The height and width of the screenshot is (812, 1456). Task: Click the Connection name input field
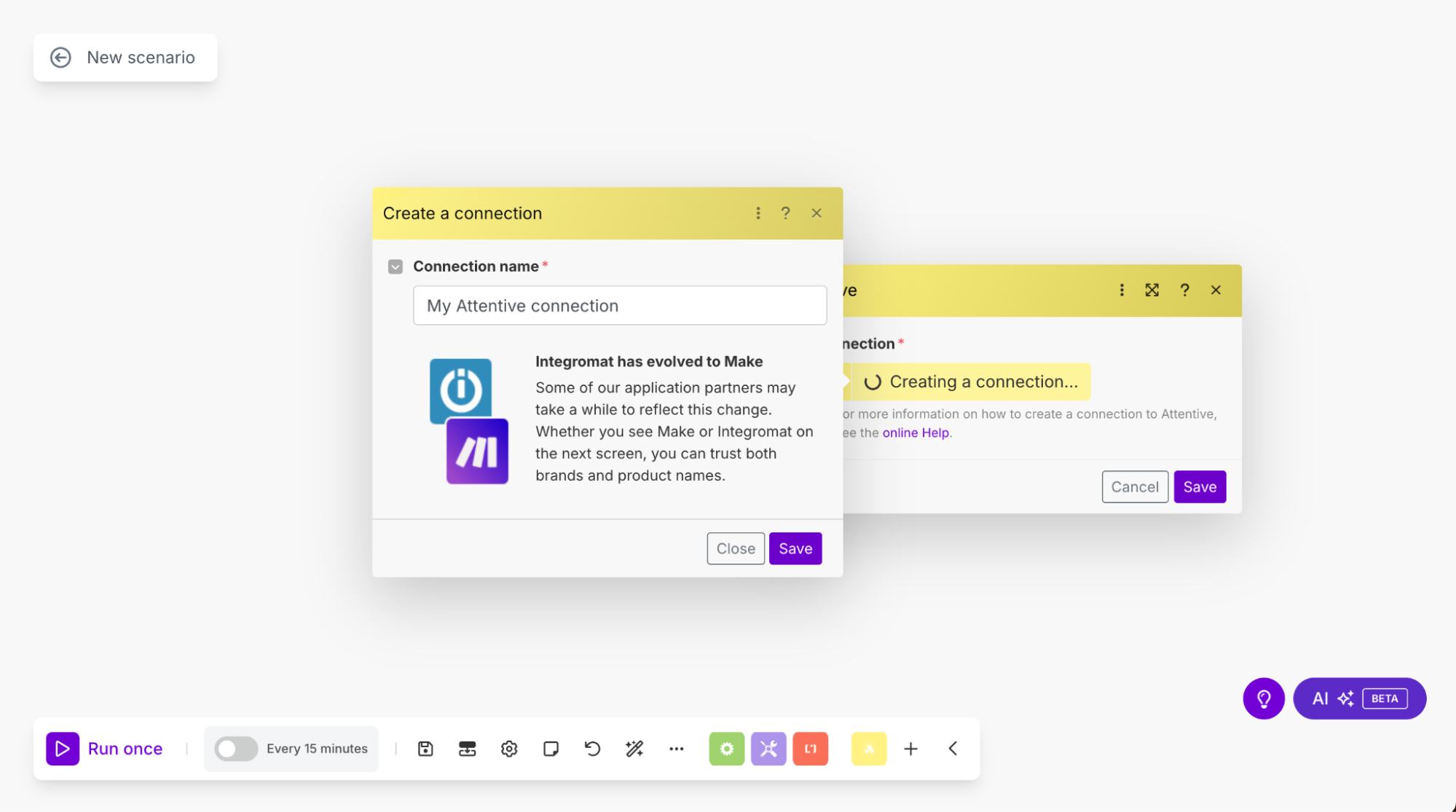click(x=620, y=305)
